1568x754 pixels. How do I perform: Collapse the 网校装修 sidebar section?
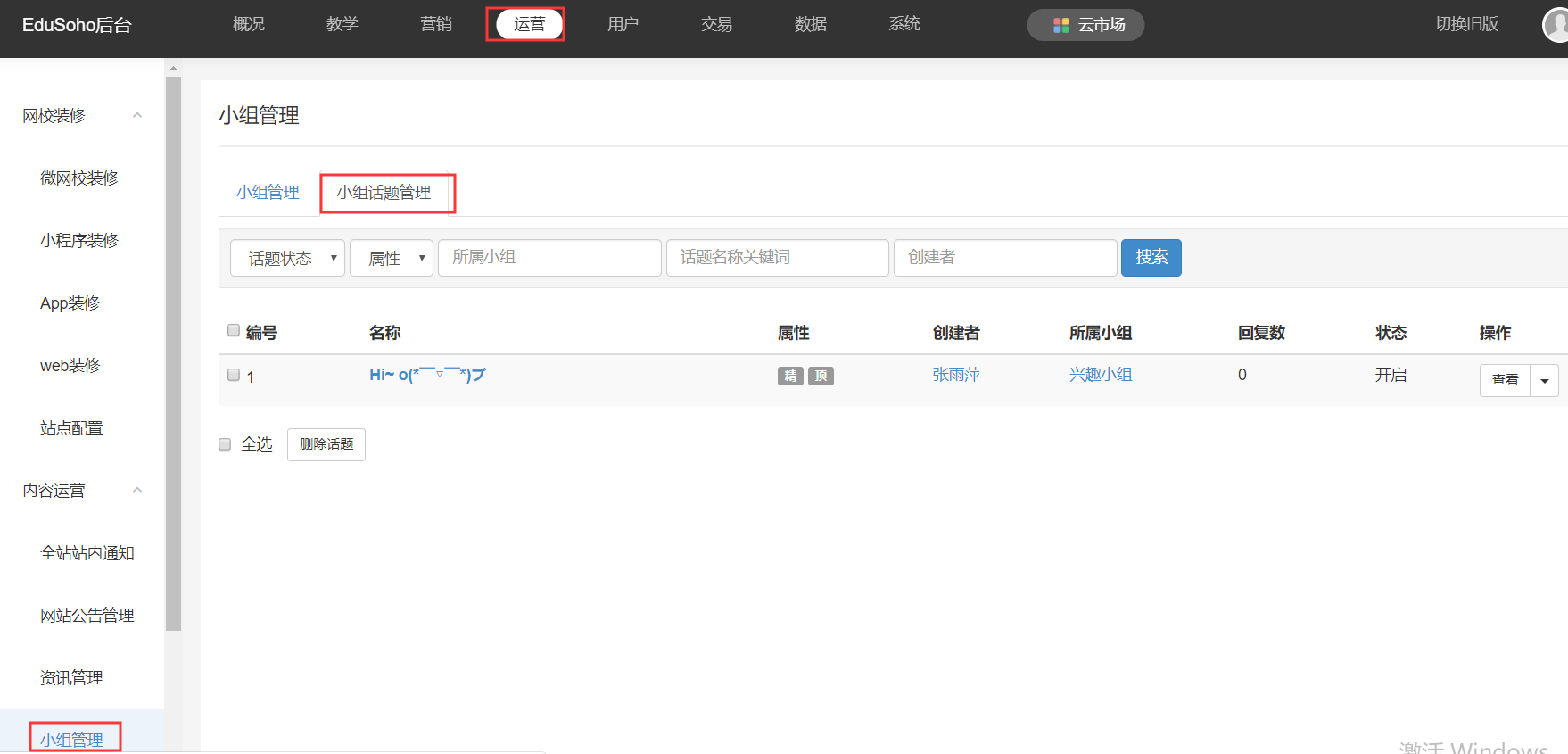137,115
